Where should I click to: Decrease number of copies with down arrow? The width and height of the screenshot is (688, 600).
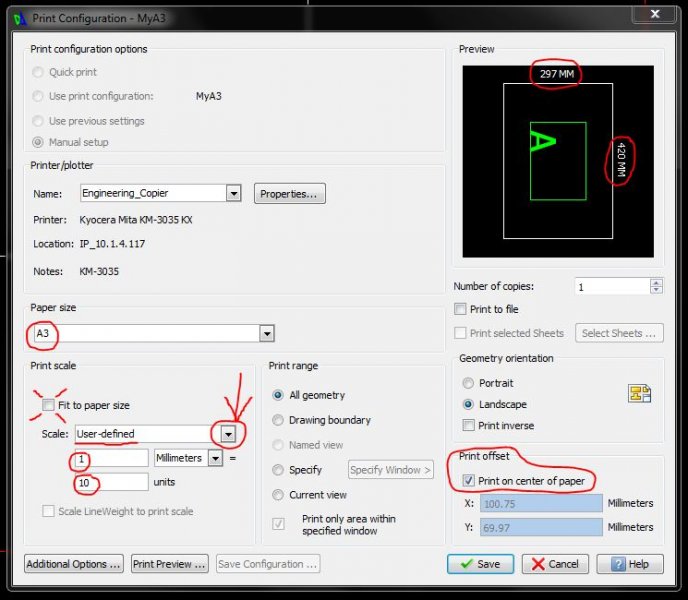click(x=656, y=290)
